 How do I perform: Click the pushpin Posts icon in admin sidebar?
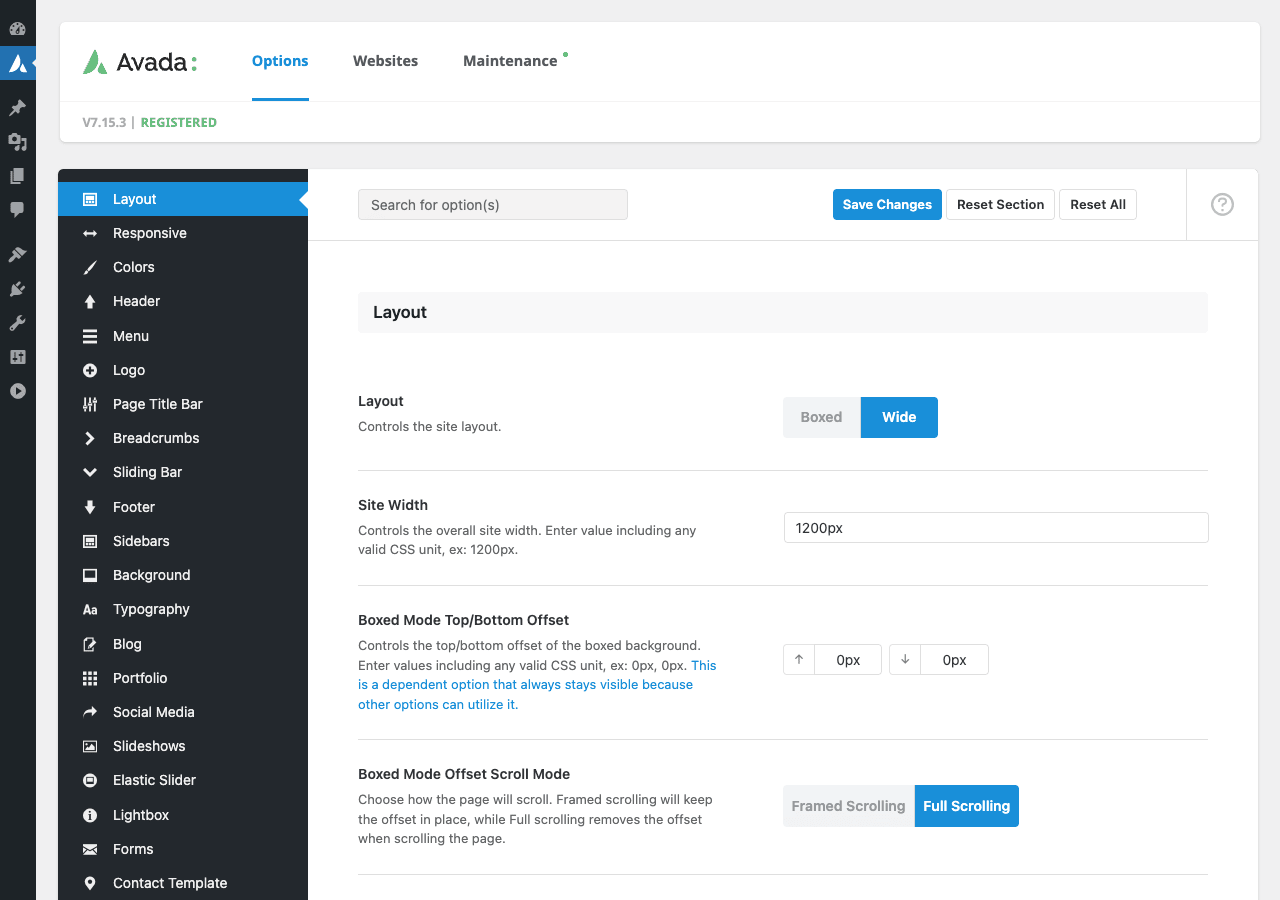(x=18, y=107)
